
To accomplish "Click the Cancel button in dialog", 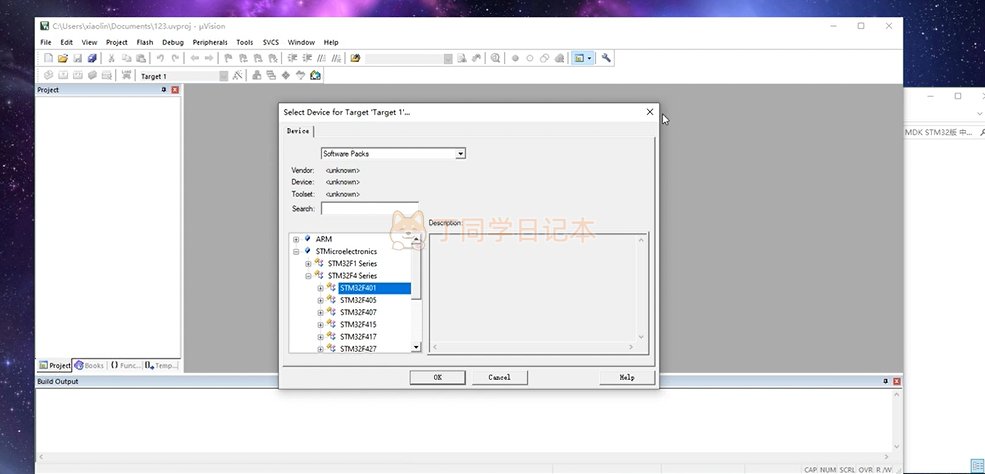I will point(499,377).
